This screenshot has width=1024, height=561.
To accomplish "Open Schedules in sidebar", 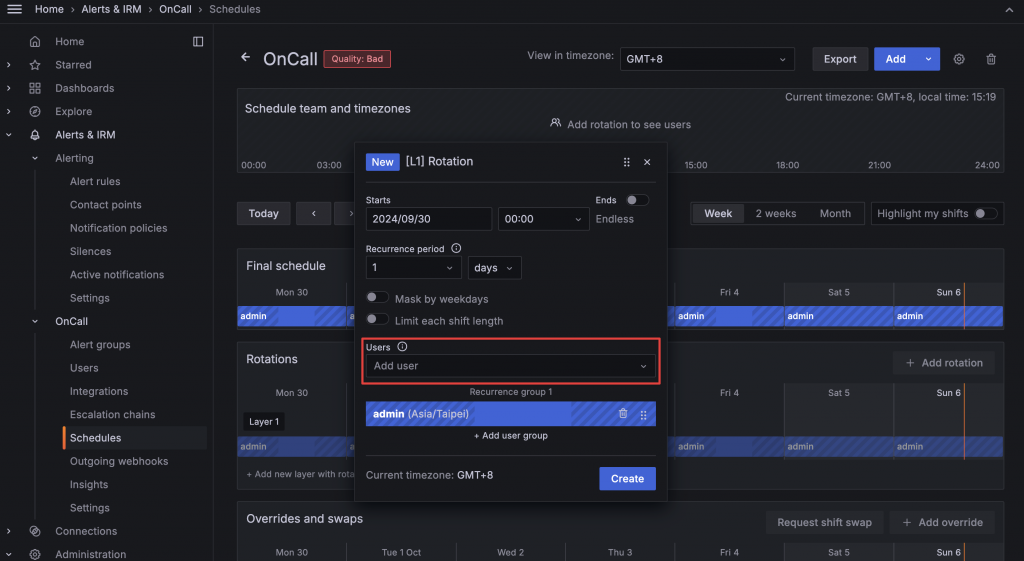I will point(95,438).
